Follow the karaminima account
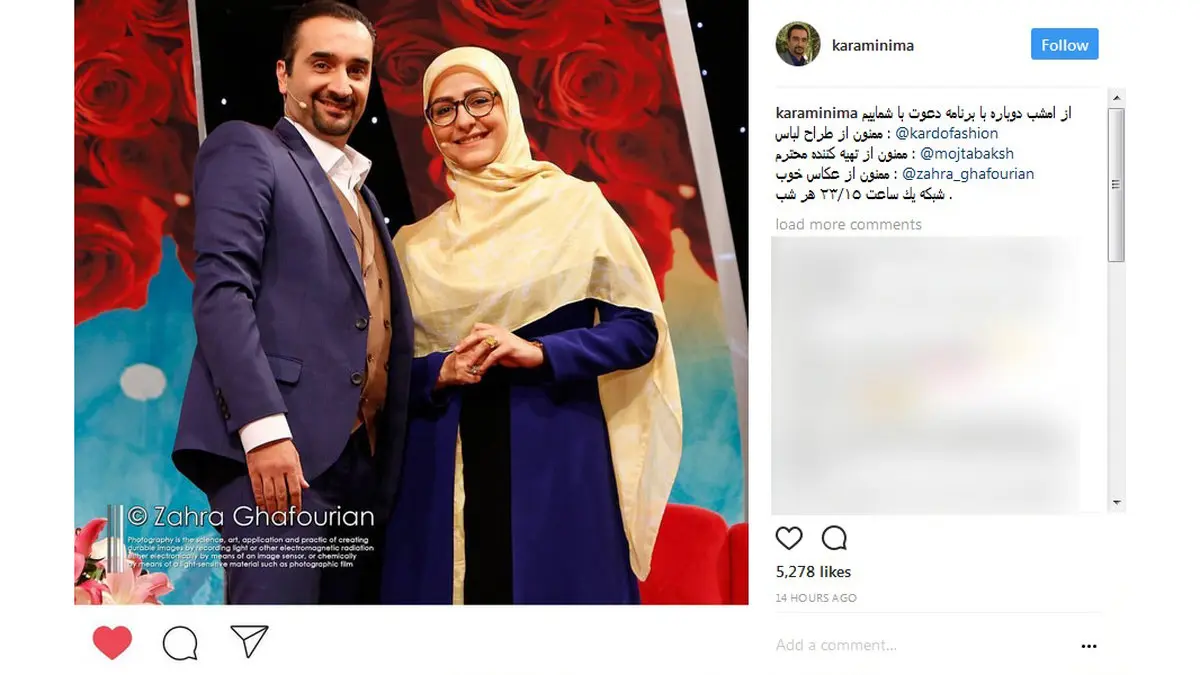The height and width of the screenshot is (675, 1200). [1065, 45]
